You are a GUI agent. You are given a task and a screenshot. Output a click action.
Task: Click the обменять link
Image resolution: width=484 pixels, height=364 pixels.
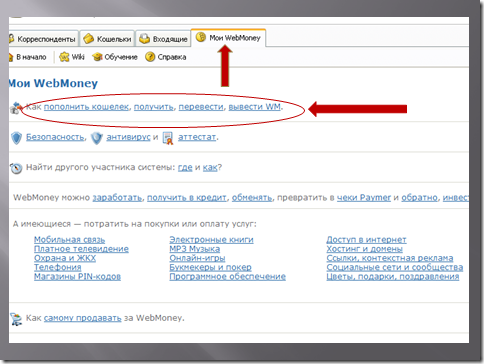point(252,198)
